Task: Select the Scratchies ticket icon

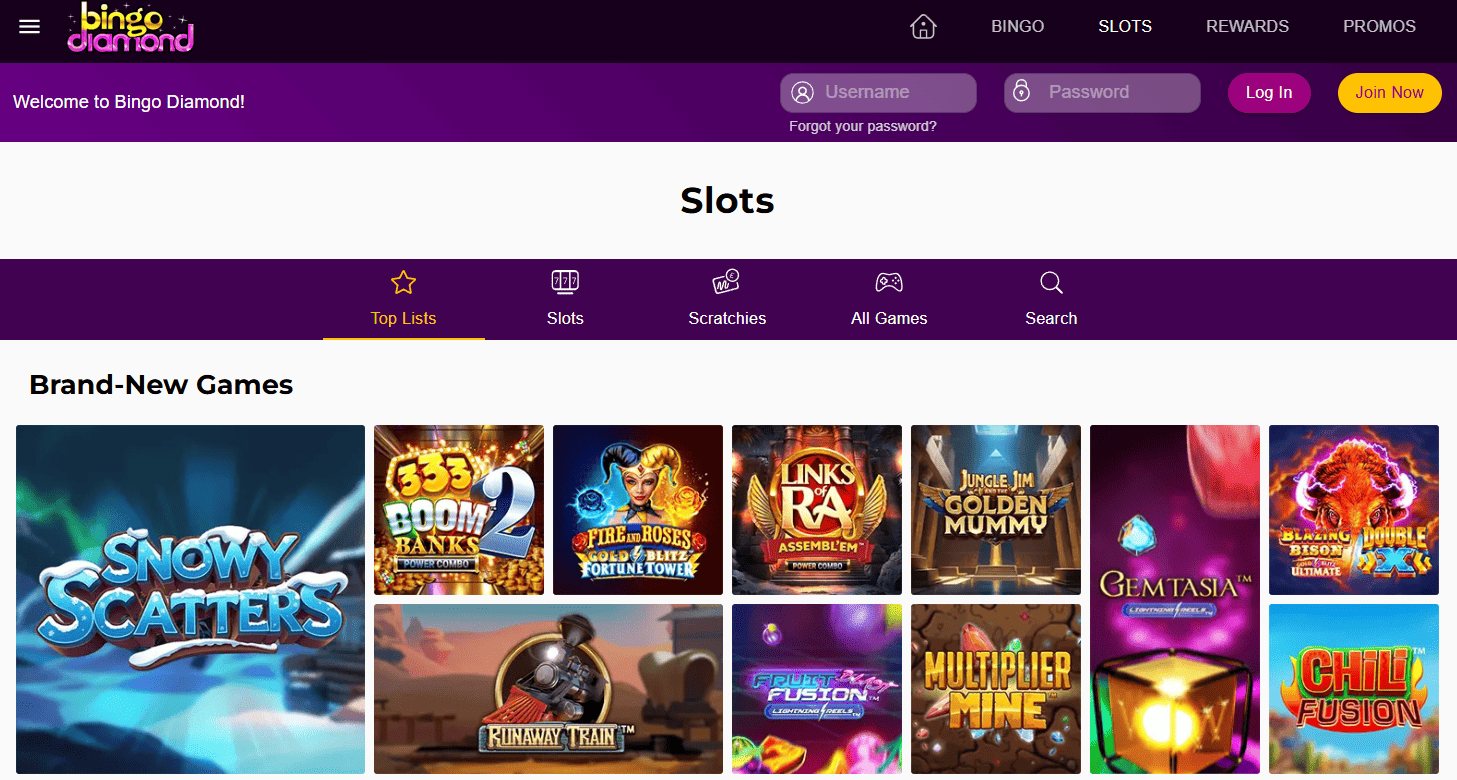Action: [x=727, y=282]
